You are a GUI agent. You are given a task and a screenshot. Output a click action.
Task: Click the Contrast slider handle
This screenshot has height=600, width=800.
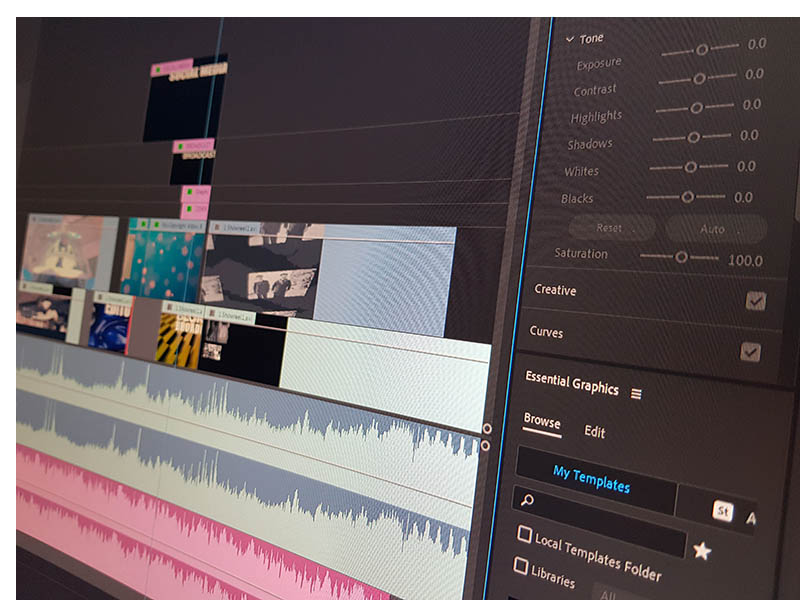(699, 79)
